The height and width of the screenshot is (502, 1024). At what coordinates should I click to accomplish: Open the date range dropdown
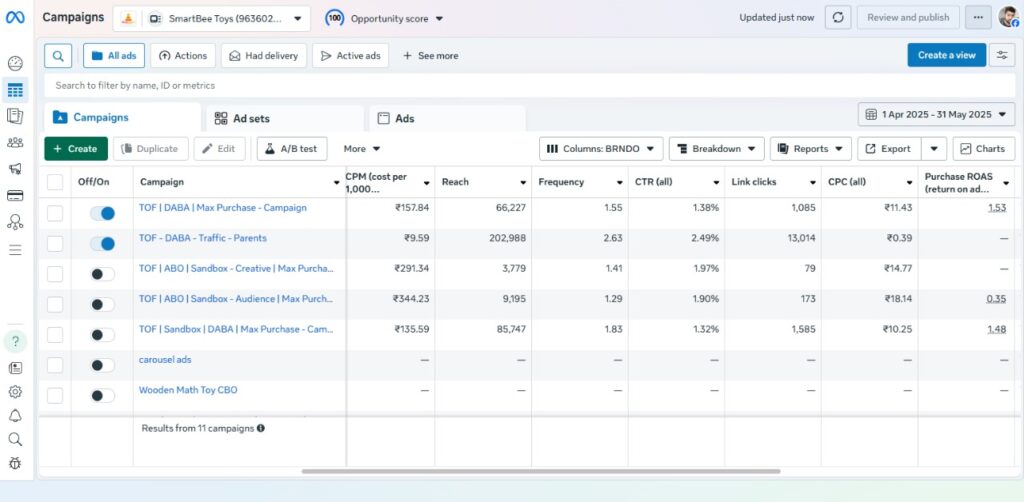coord(937,115)
